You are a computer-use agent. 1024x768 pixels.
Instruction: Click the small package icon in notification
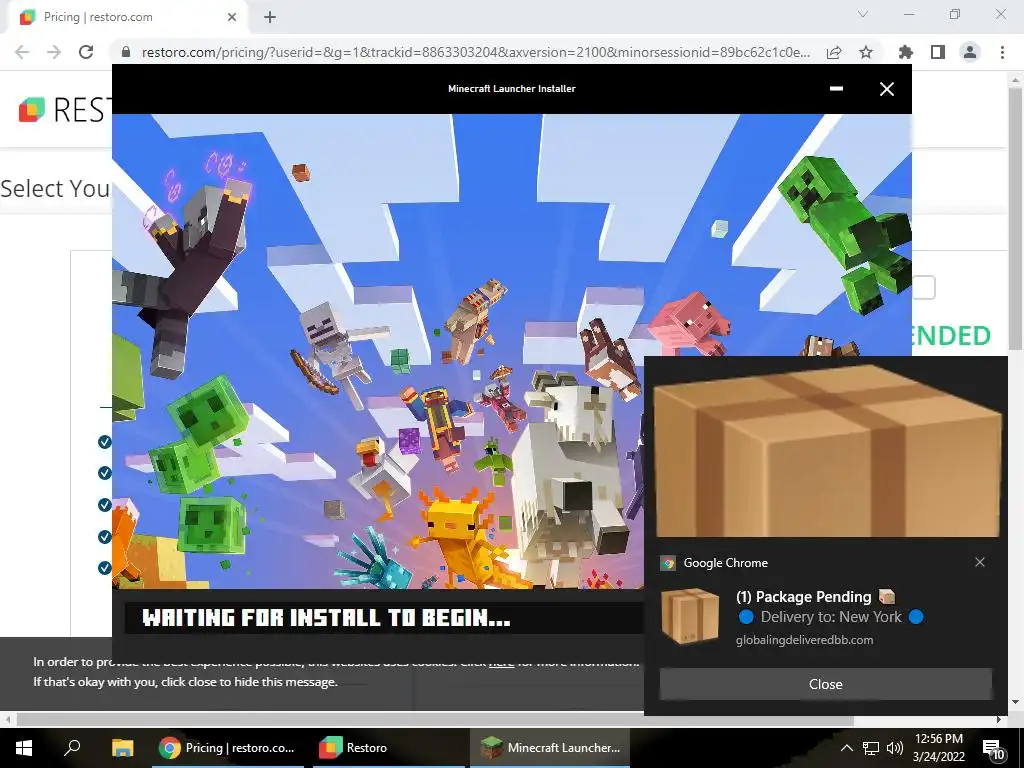pos(690,616)
